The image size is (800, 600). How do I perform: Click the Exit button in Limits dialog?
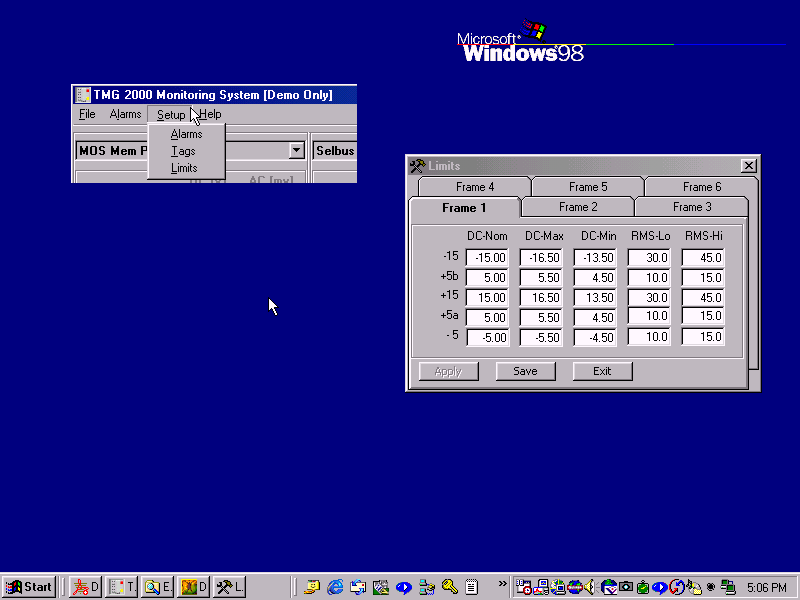602,371
